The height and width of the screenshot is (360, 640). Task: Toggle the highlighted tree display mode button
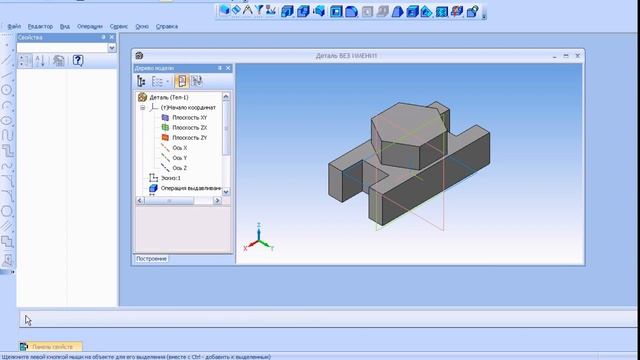[182, 81]
